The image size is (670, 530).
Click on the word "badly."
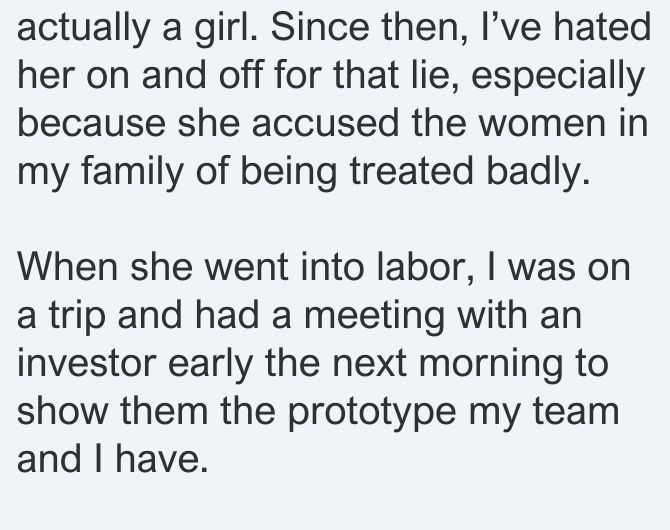click(x=538, y=173)
